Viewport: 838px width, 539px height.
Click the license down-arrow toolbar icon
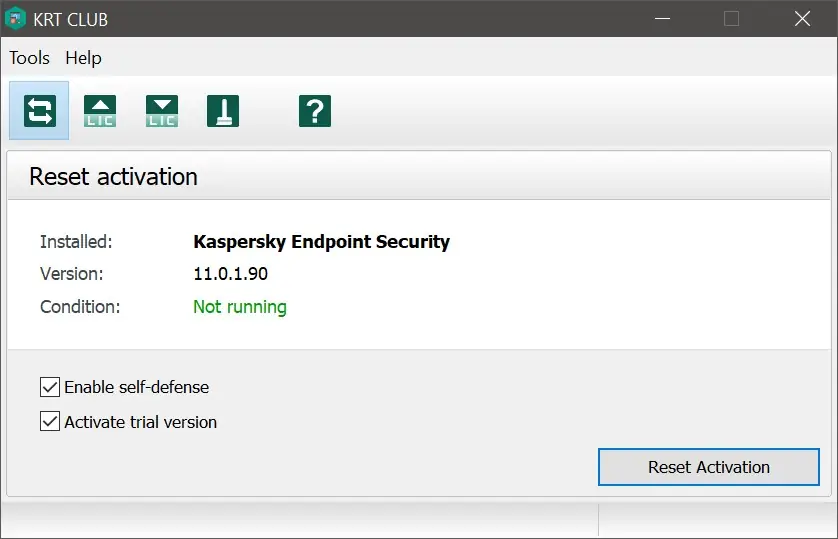pos(161,110)
